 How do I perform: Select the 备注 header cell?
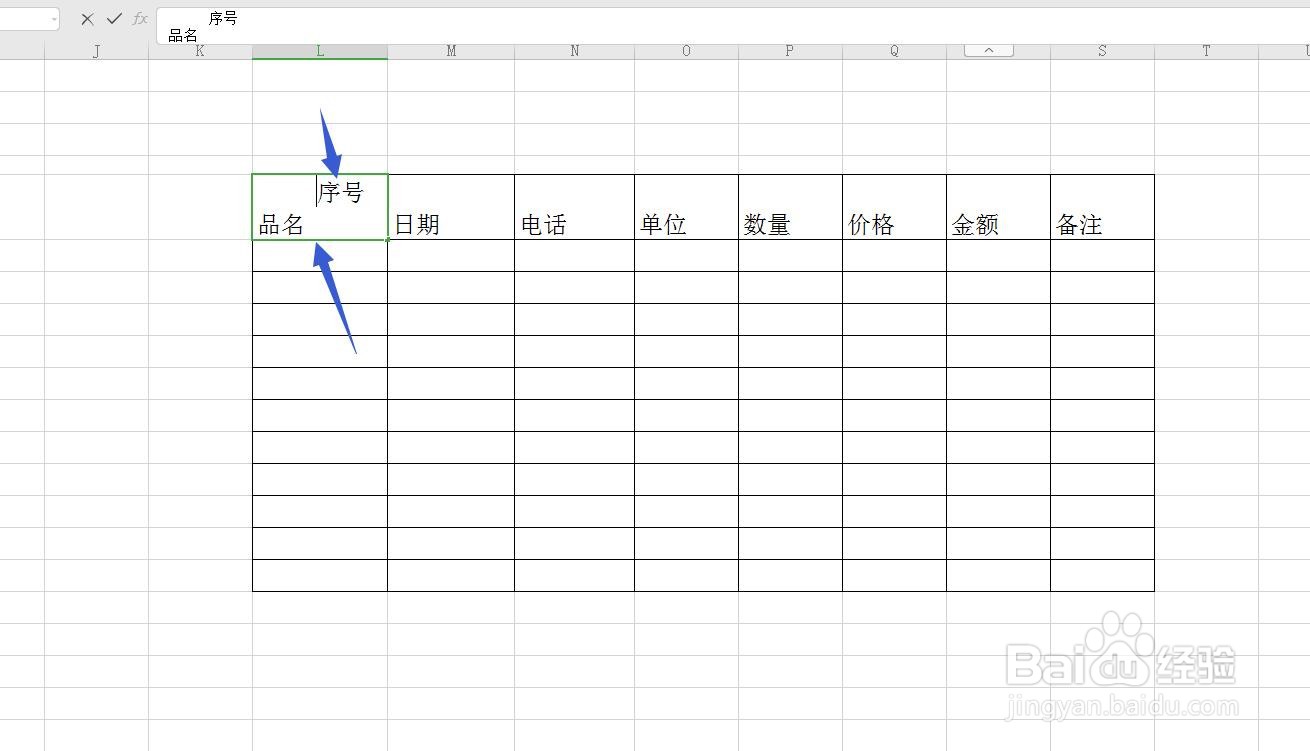point(1101,206)
